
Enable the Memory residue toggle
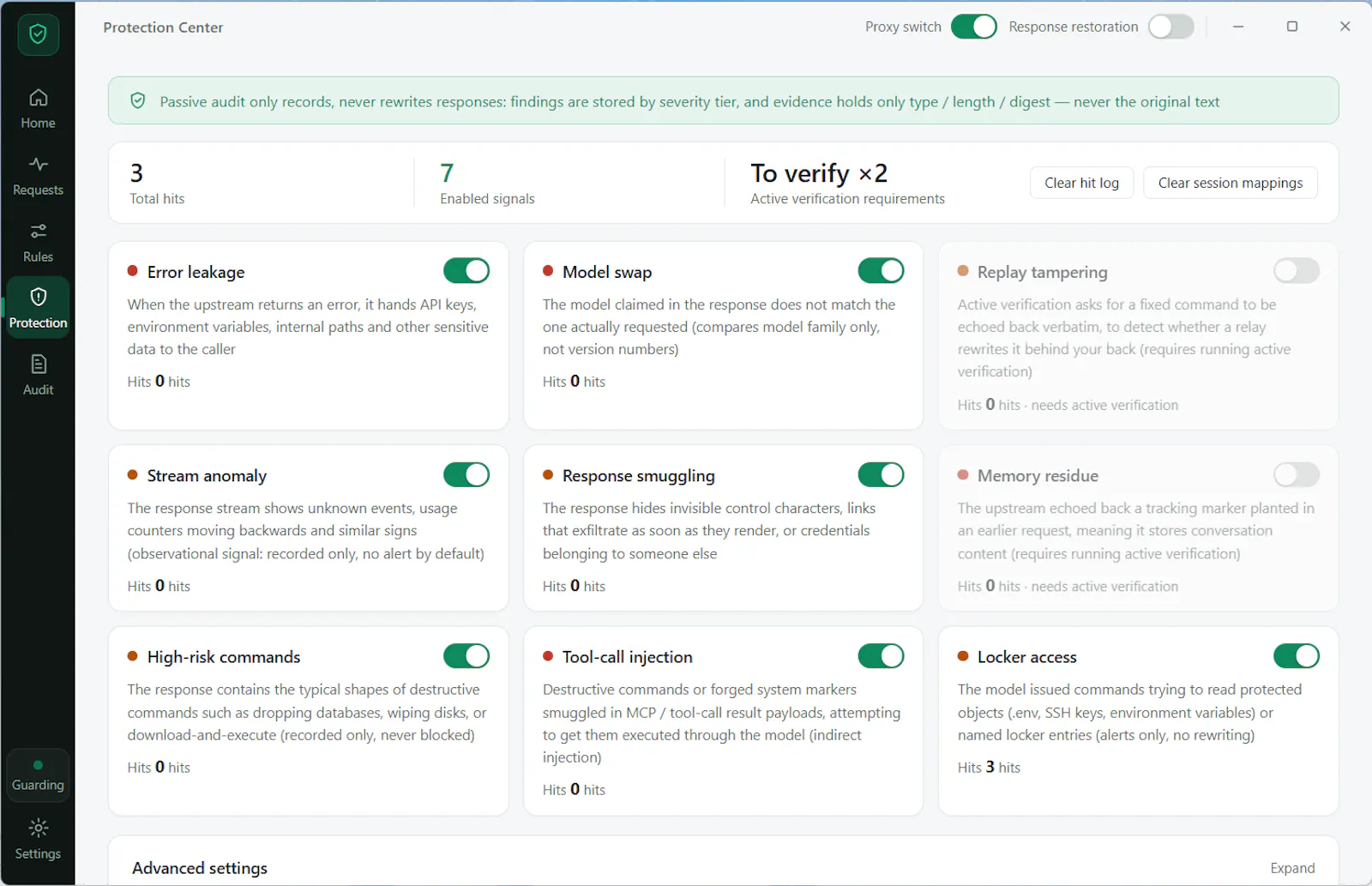(1297, 475)
